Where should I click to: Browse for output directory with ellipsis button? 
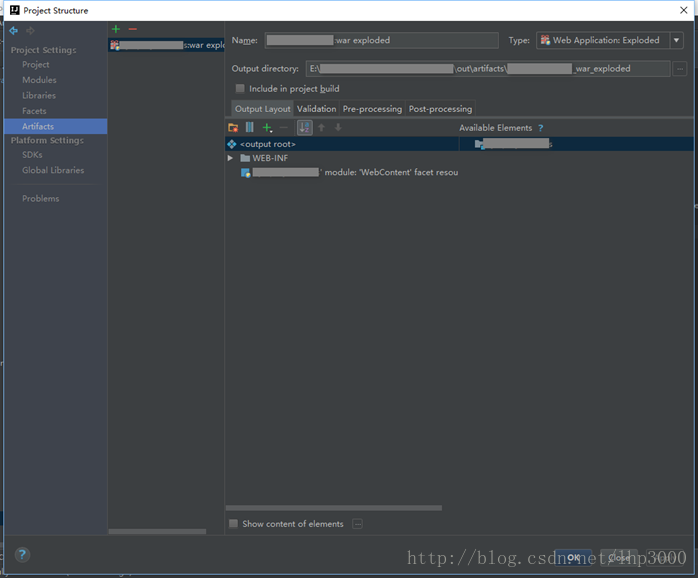[x=680, y=69]
